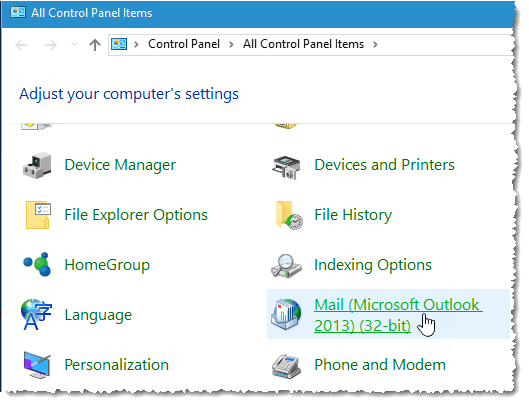Click the File History folder icon
The width and height of the screenshot is (529, 407).
point(289,215)
